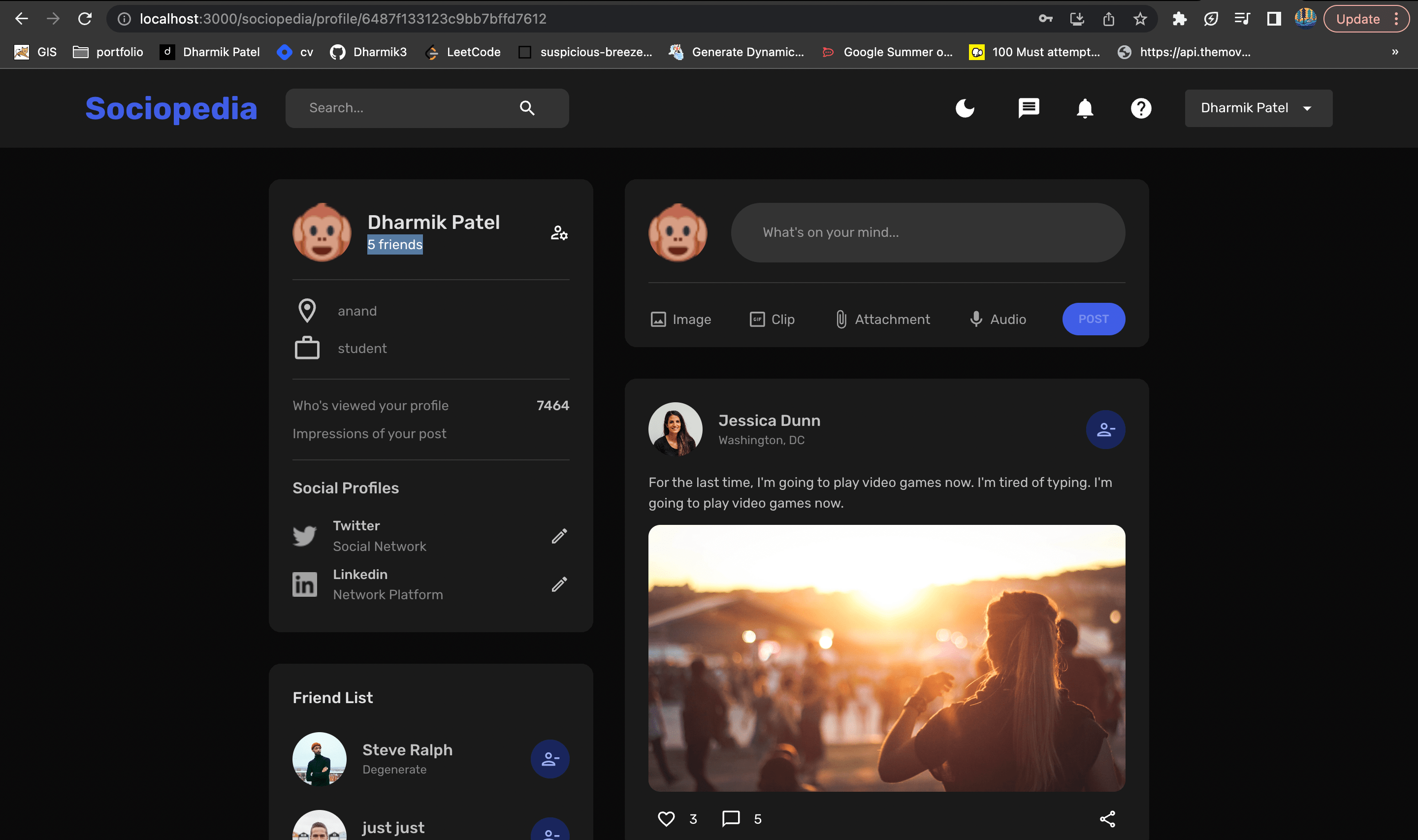Image resolution: width=1418 pixels, height=840 pixels.
Task: Add Audio to new post
Action: pos(998,319)
